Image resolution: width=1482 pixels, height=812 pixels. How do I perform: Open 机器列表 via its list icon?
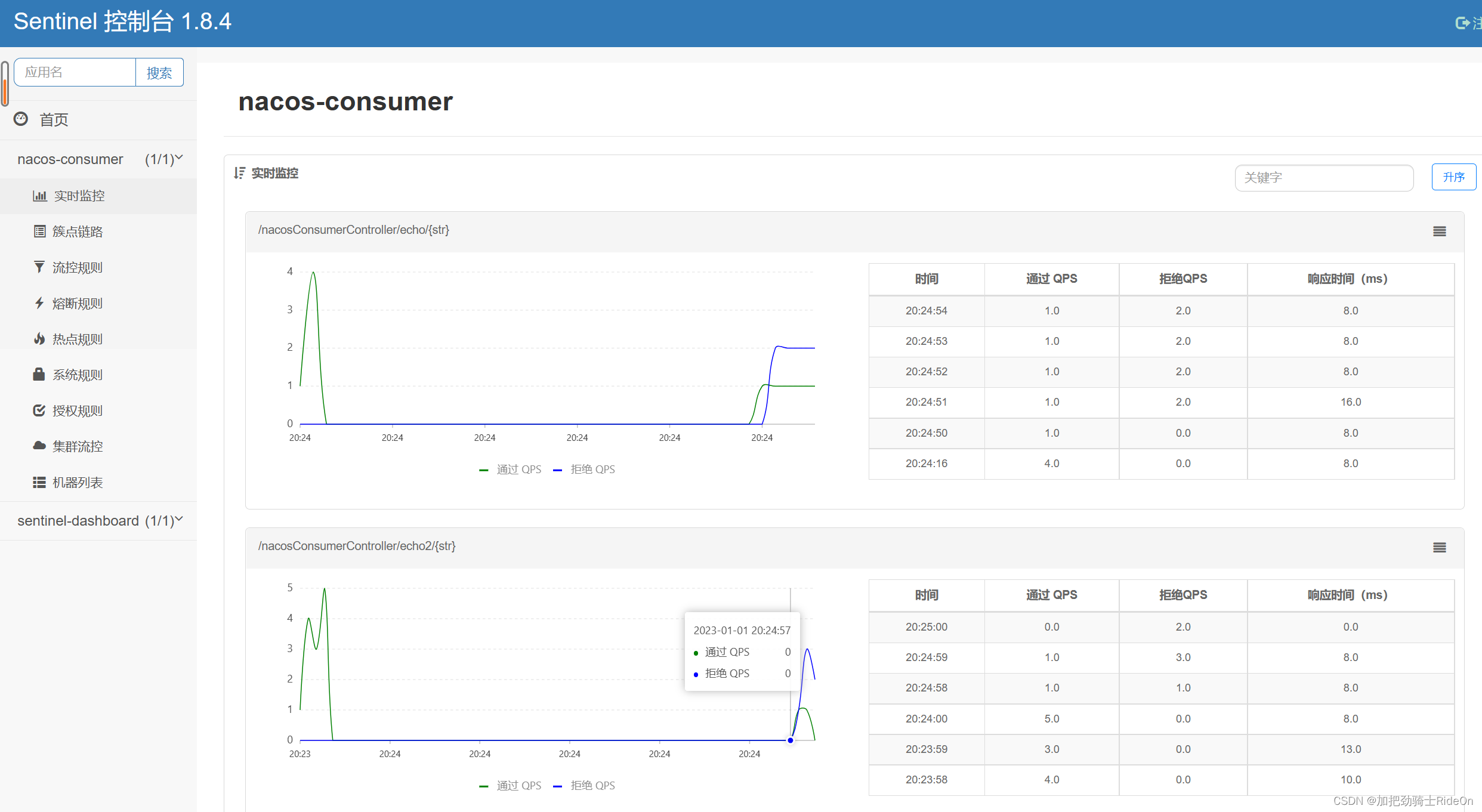[39, 482]
